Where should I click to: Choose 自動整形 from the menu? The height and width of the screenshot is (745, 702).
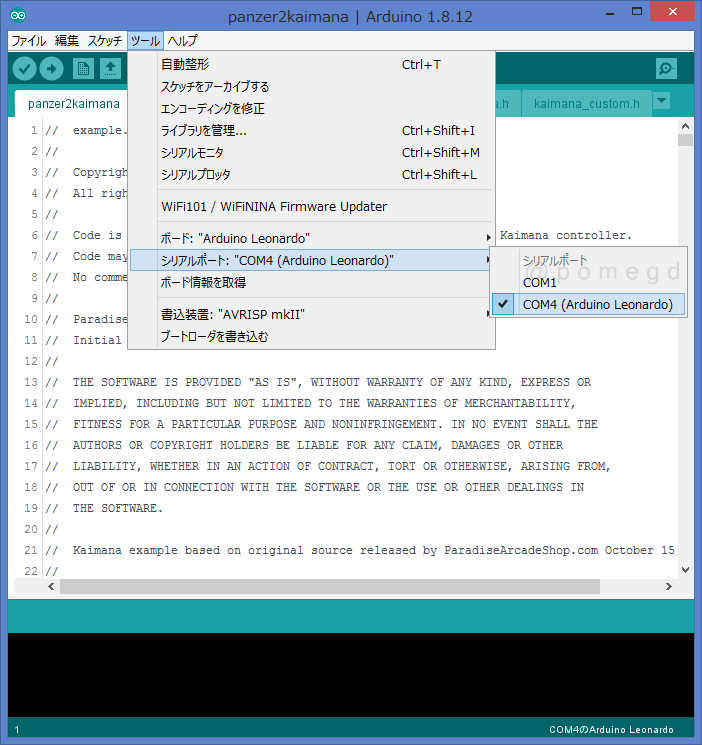tap(311, 64)
